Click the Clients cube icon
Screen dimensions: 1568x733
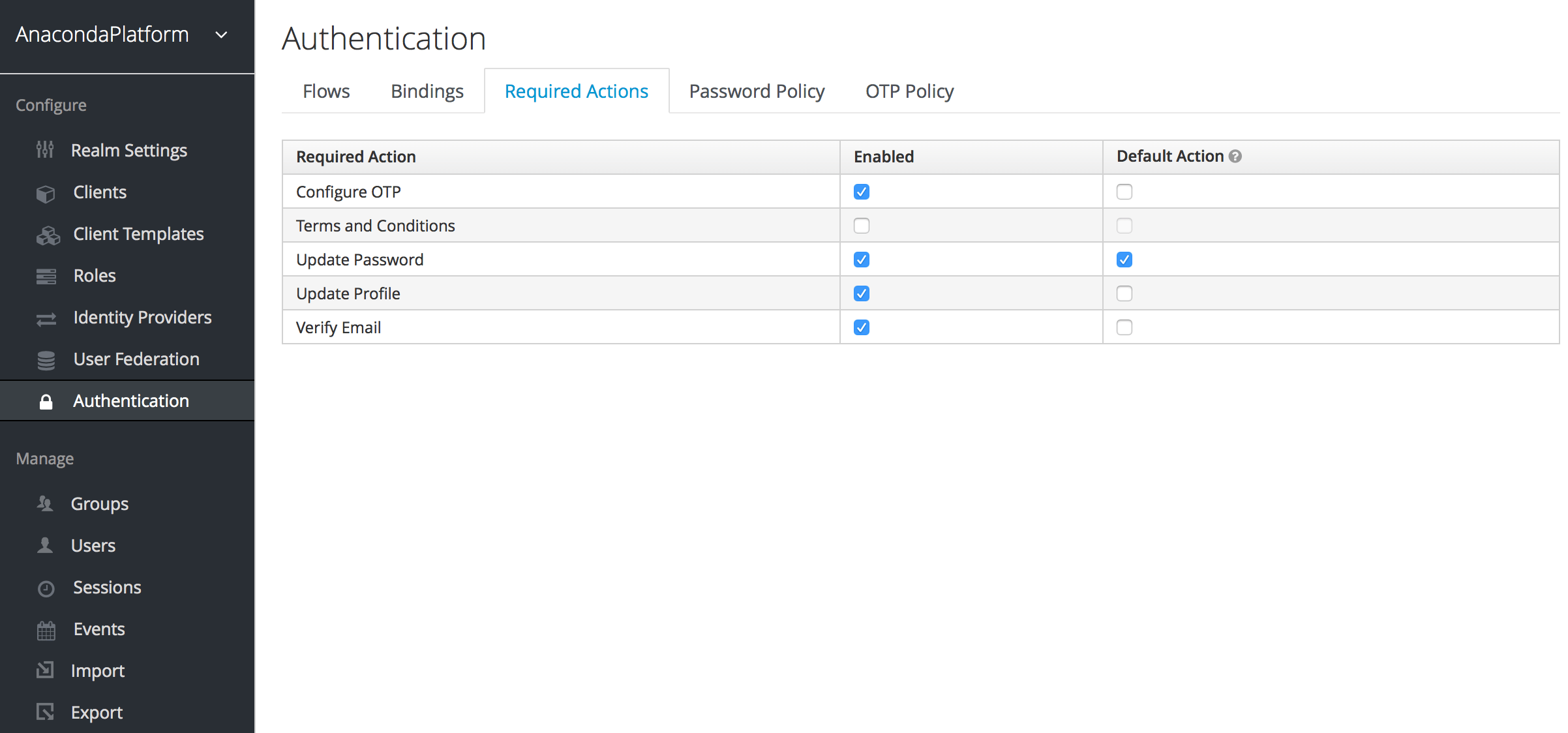point(46,193)
